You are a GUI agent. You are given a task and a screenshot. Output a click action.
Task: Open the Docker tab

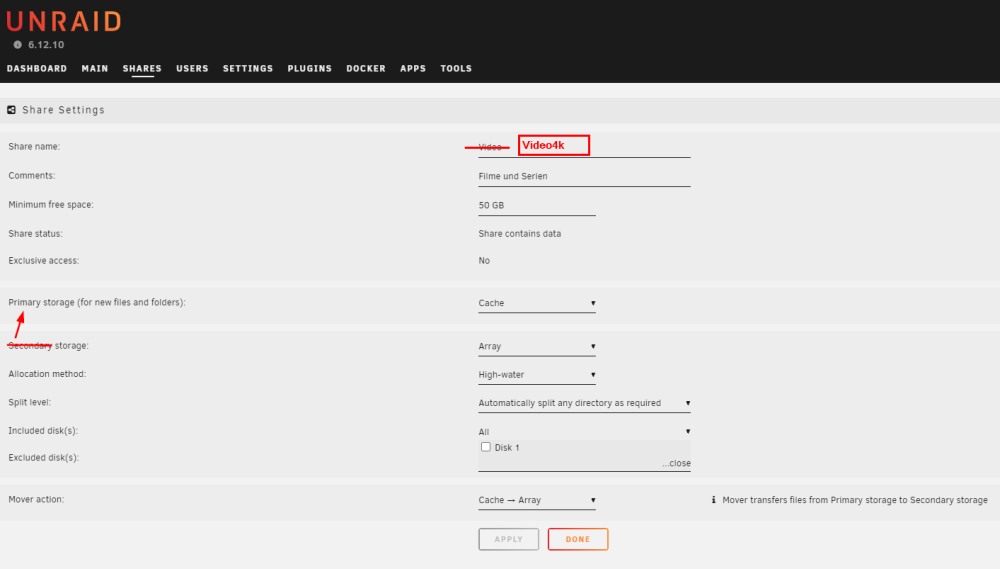366,68
